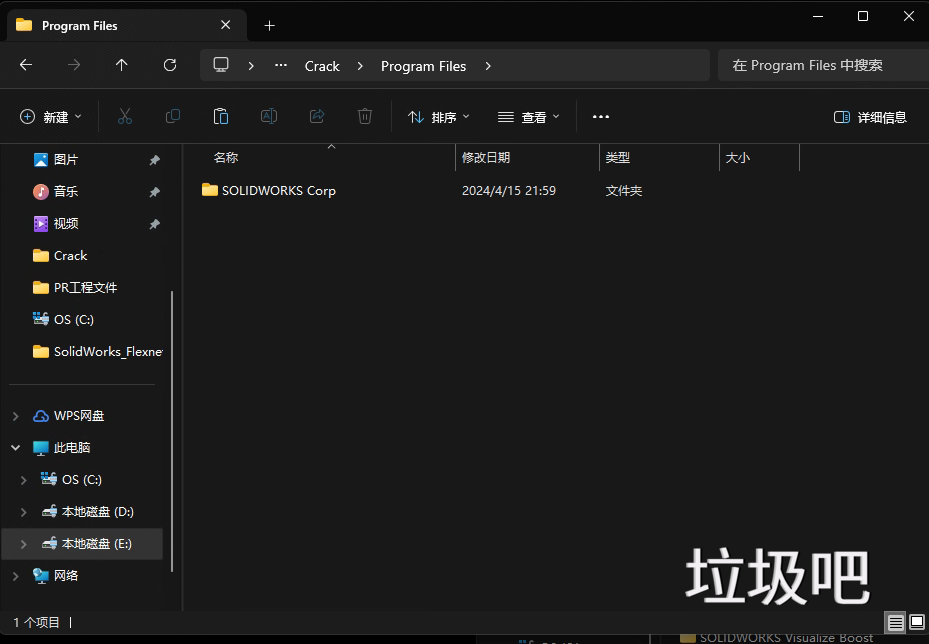Select the Cut icon on the toolbar
Image resolution: width=929 pixels, height=644 pixels.
point(124,116)
